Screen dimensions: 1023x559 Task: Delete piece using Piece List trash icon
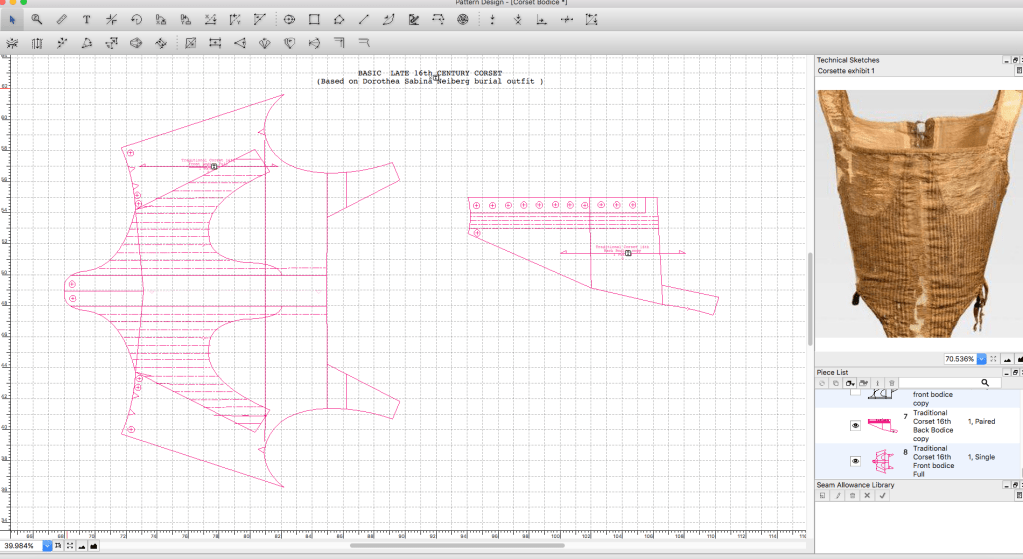click(x=892, y=383)
